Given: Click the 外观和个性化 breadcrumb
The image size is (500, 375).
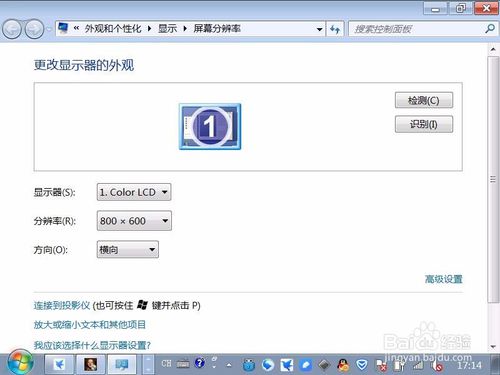Looking at the screenshot, I should coord(113,29).
